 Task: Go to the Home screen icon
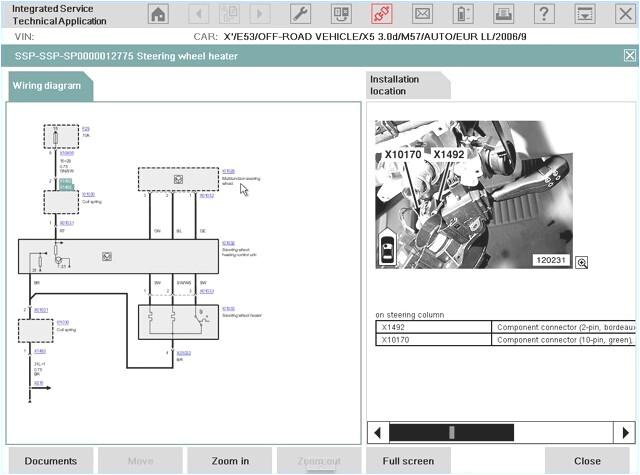[x=158, y=14]
